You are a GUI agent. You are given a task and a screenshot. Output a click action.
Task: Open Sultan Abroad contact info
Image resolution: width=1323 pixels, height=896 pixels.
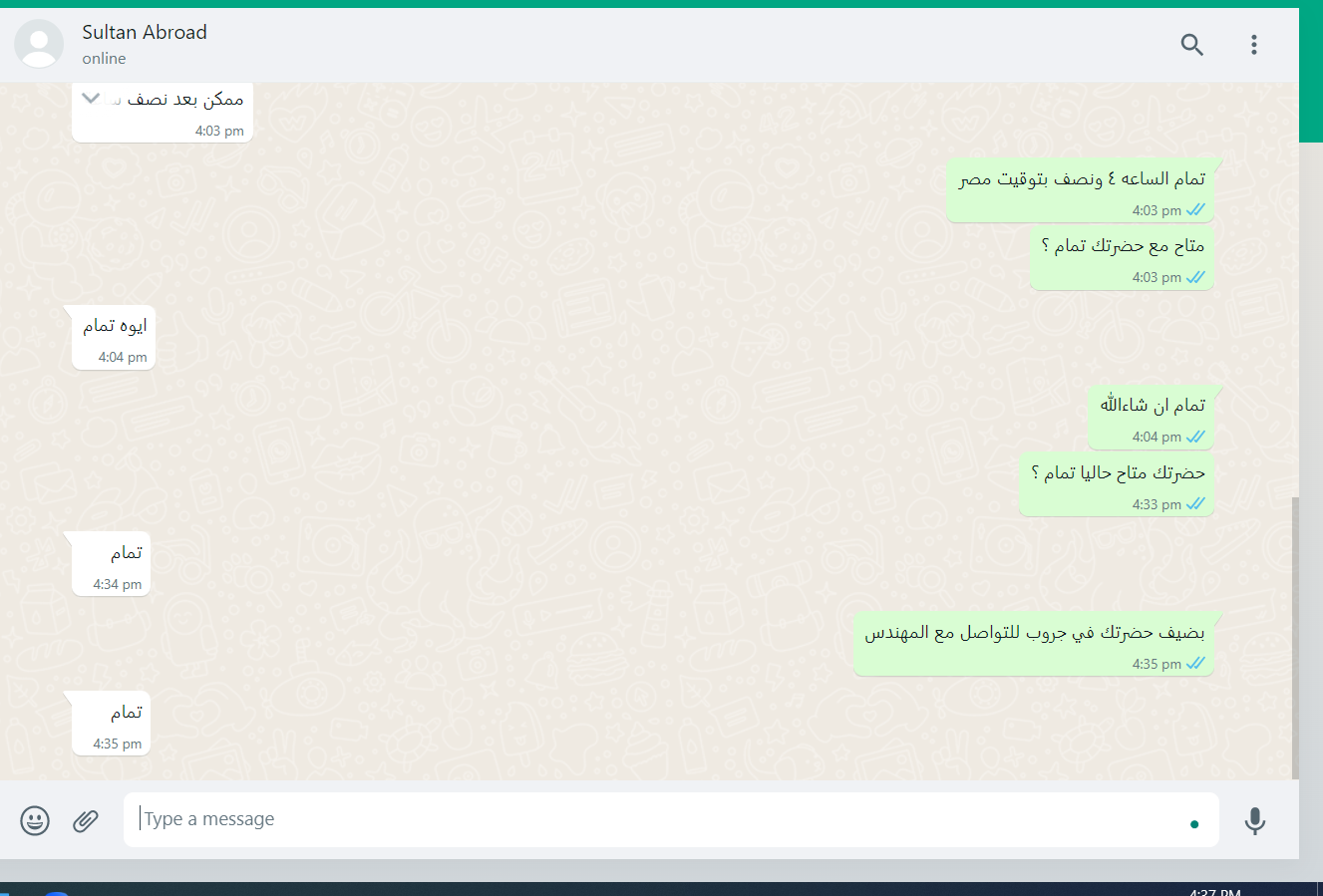[145, 32]
